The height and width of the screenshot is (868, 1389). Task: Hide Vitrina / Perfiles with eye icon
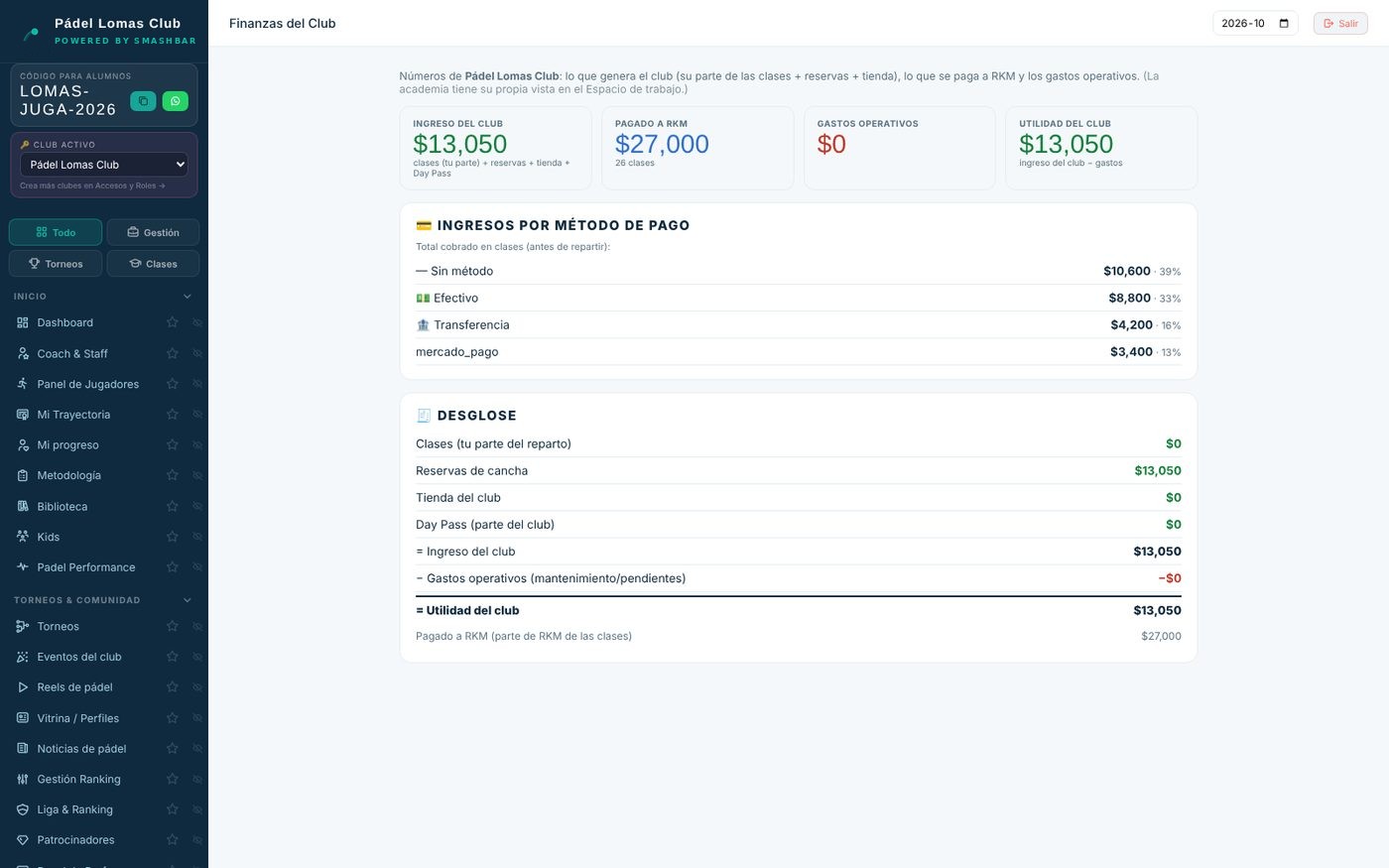[x=197, y=718]
